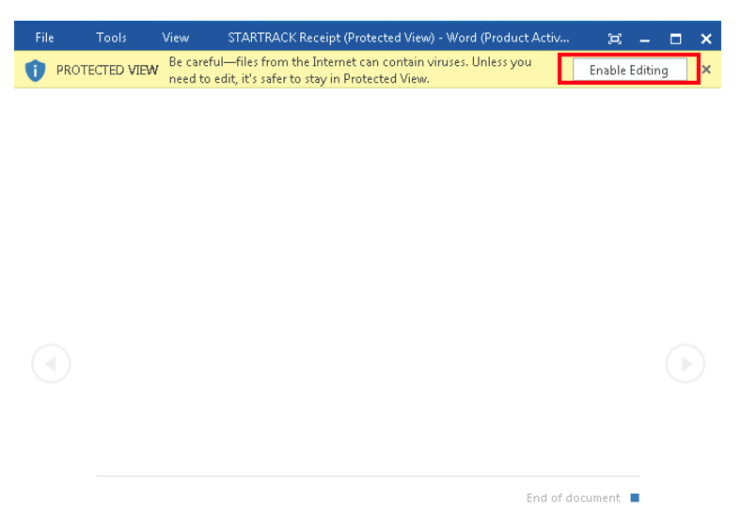Click the PROTECTED VIEW label
This screenshot has height=510, width=741.
pos(107,71)
